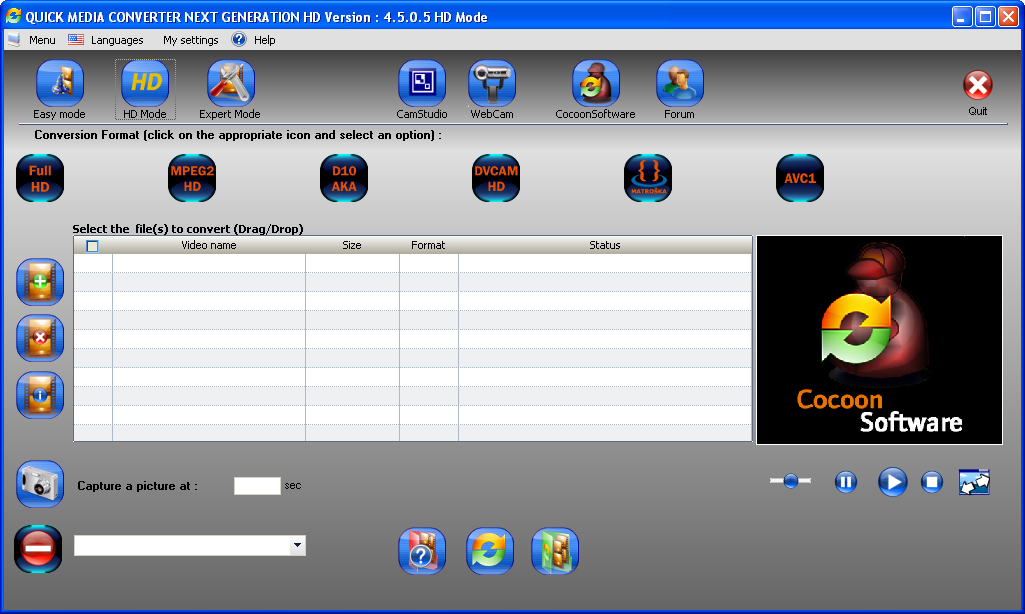Sort by the Size column header
The height and width of the screenshot is (614, 1025).
[x=352, y=245]
